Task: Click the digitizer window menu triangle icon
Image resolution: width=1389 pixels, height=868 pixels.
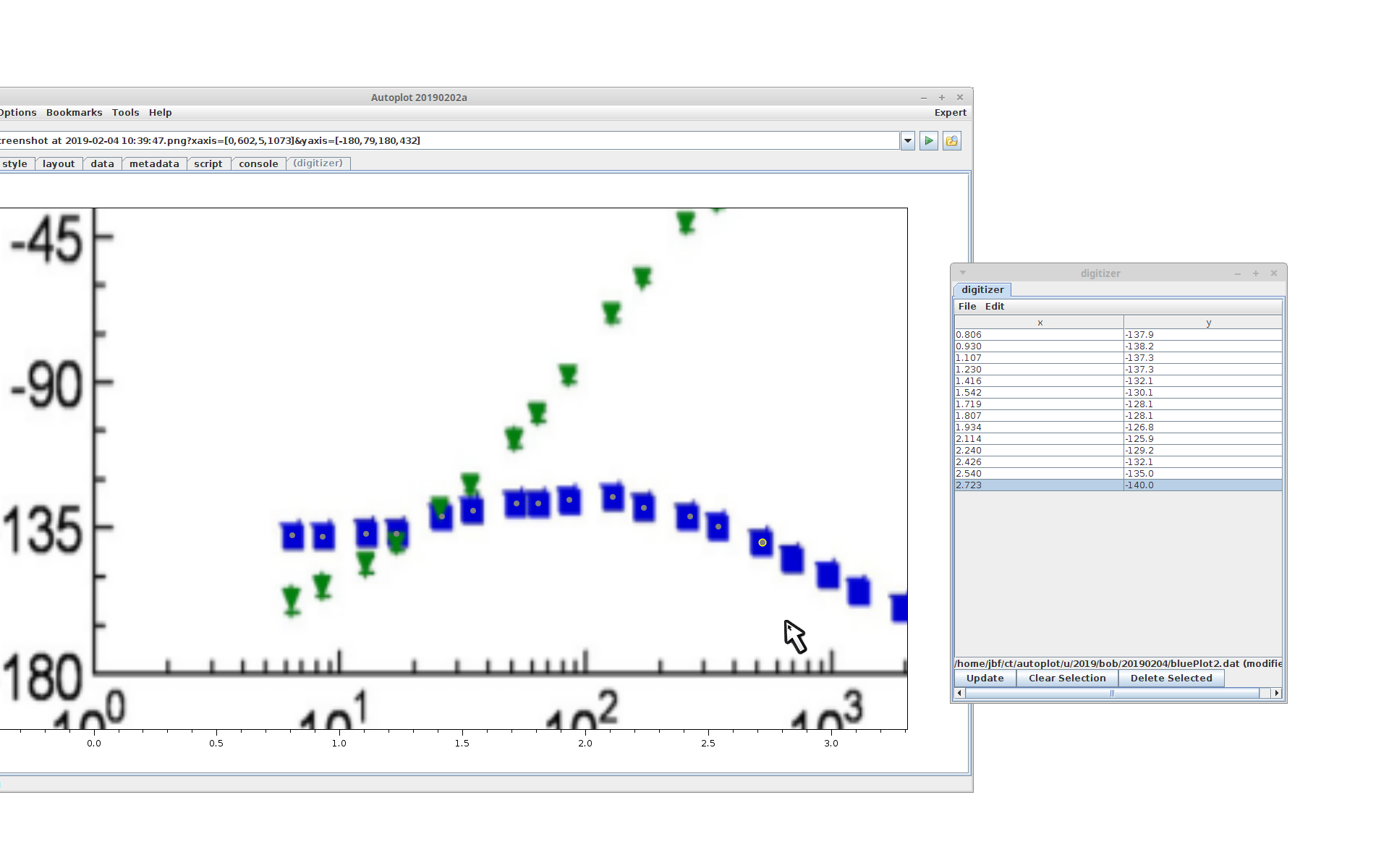Action: click(x=963, y=273)
